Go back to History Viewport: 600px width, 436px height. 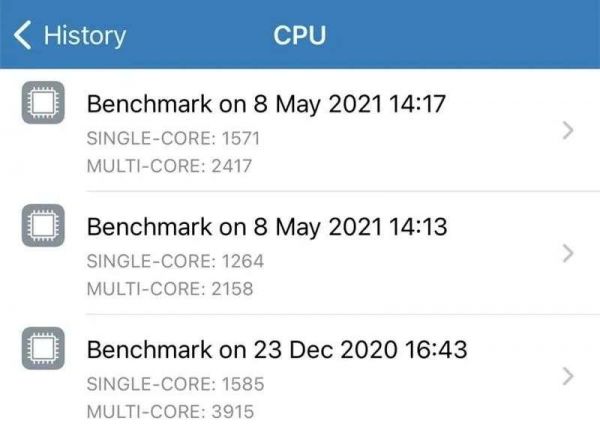tap(84, 36)
